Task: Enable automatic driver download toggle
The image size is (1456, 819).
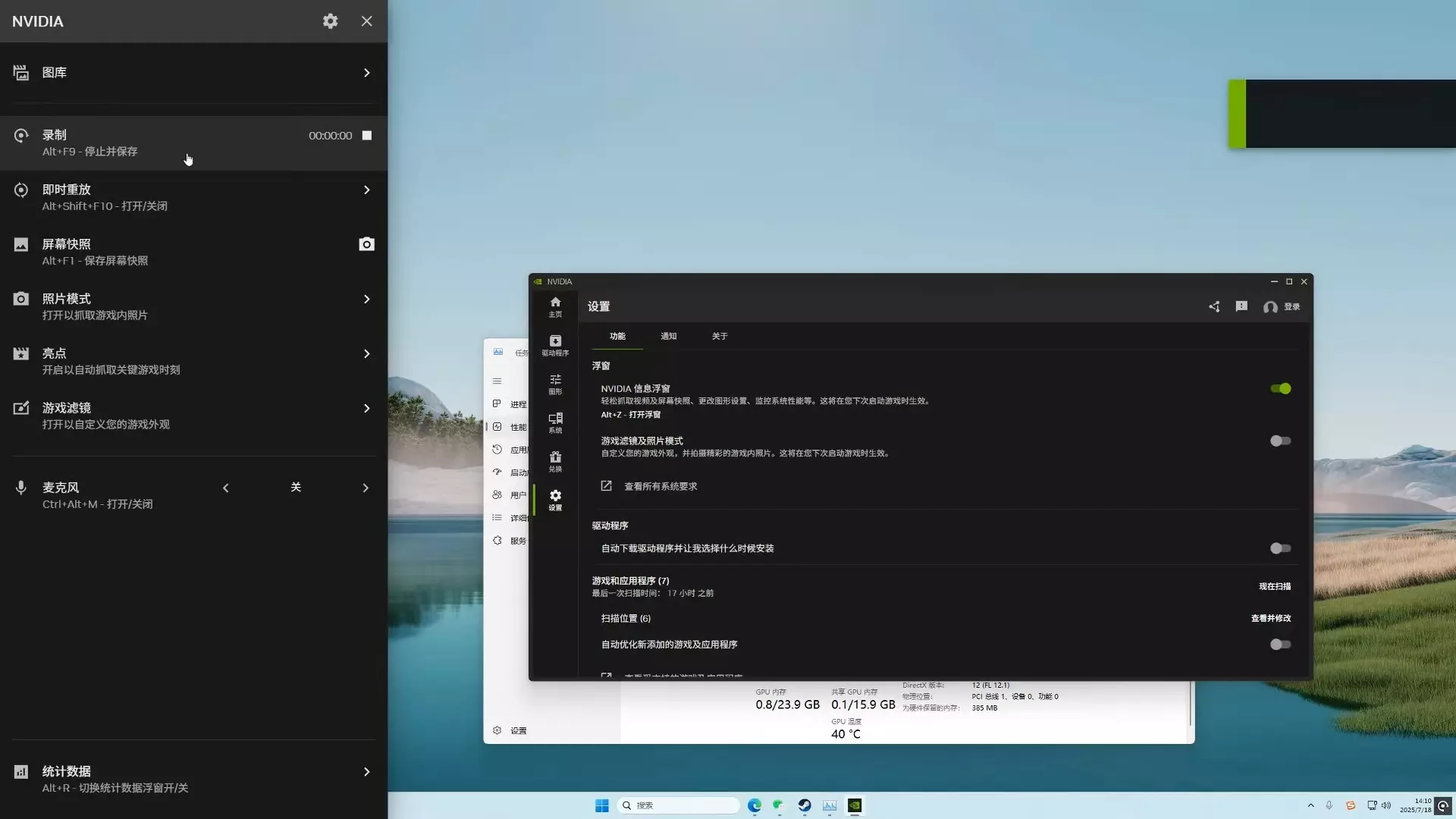Action: coord(1280,548)
